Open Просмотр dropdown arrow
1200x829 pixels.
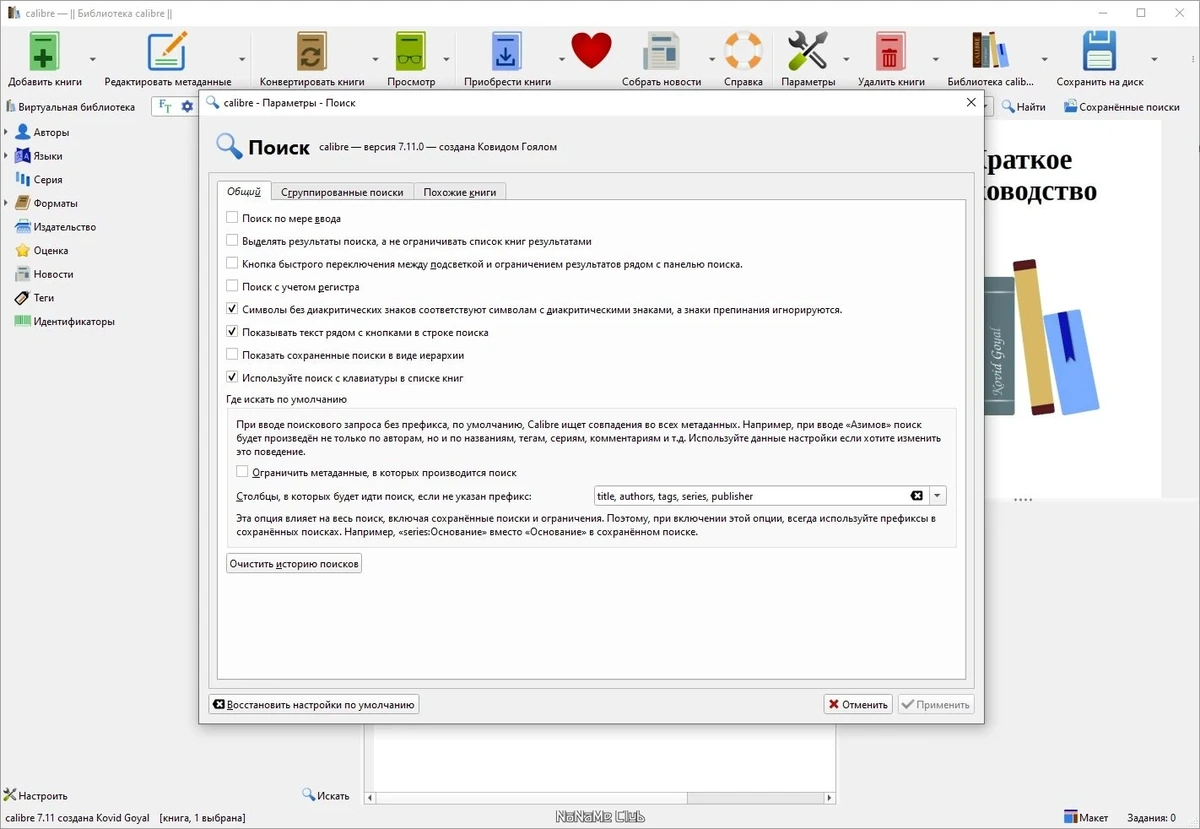click(x=448, y=58)
